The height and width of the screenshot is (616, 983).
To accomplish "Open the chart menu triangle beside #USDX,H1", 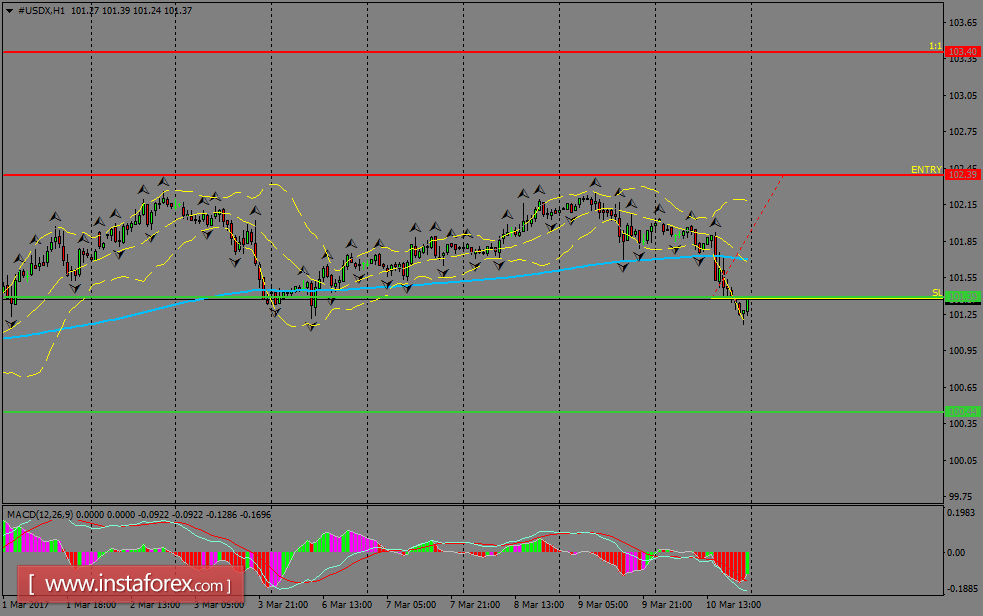I will [9, 11].
